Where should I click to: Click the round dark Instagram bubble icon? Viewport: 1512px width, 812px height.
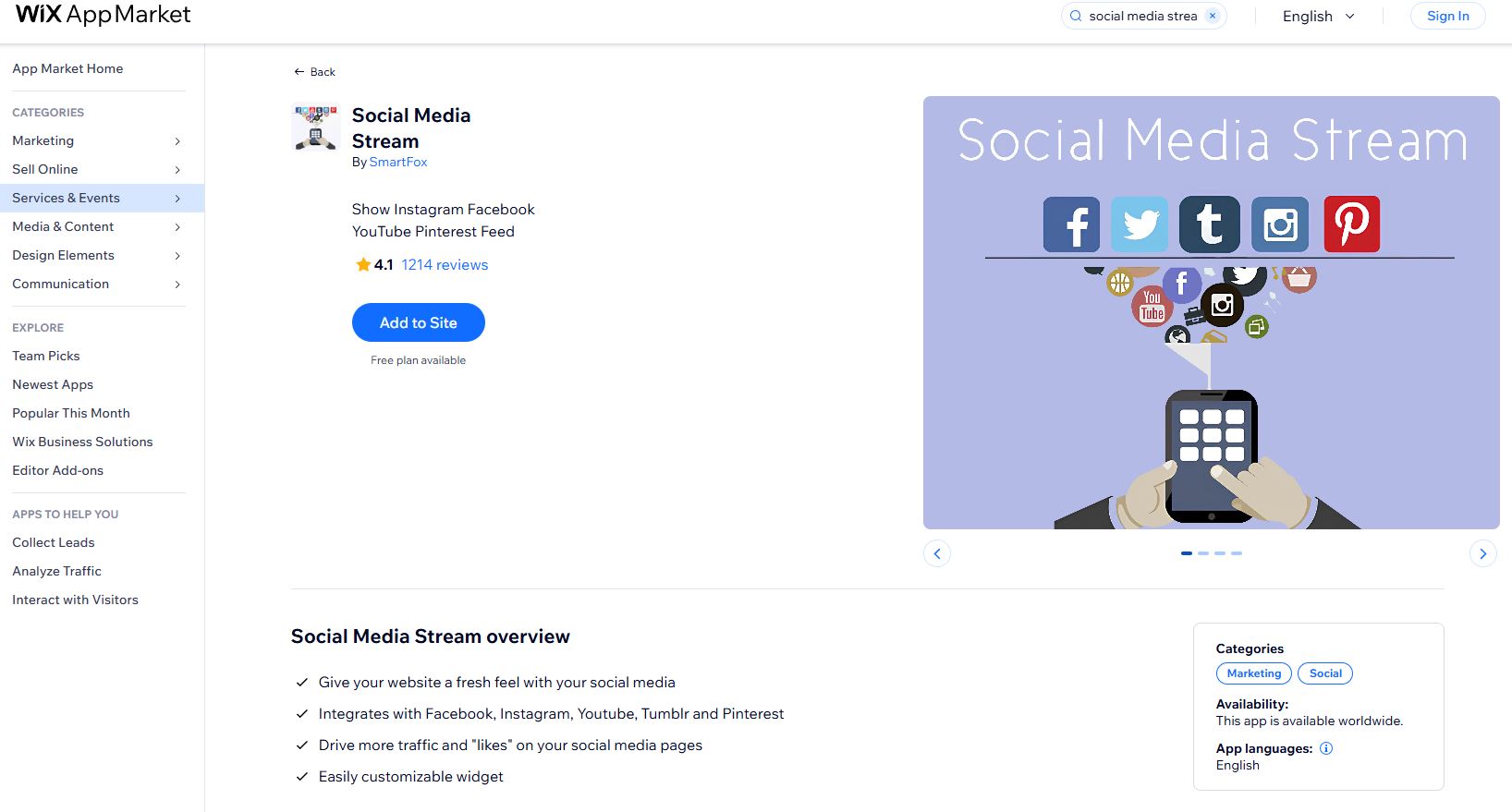tap(1222, 305)
